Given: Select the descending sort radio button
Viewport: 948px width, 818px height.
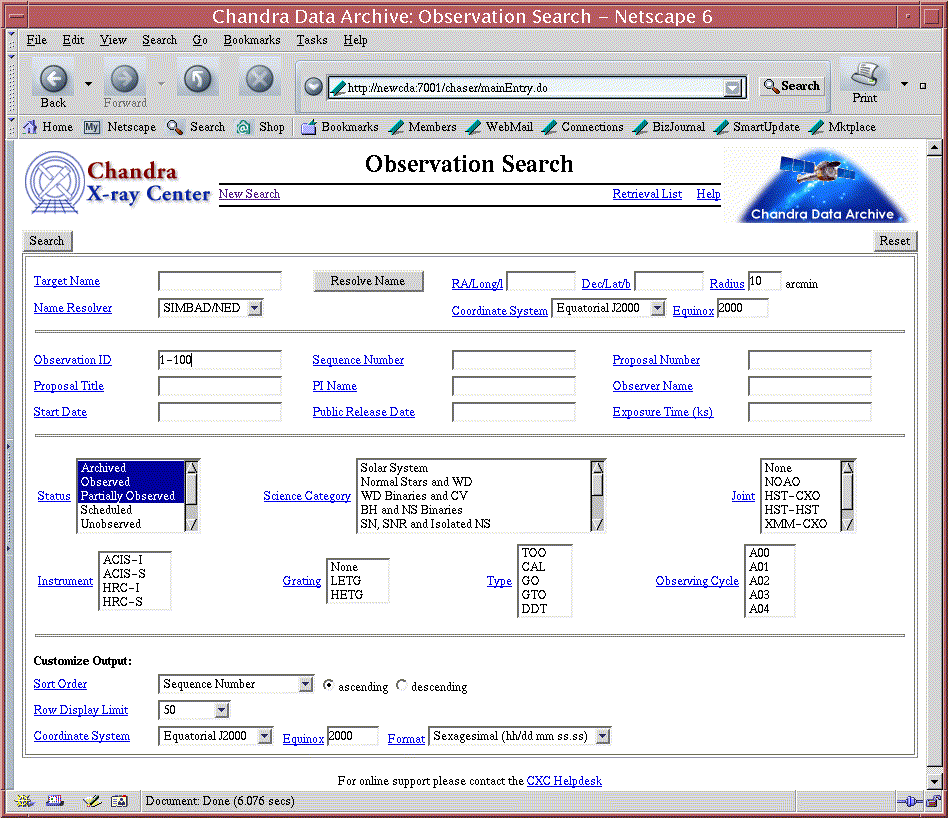Looking at the screenshot, I should tap(402, 685).
